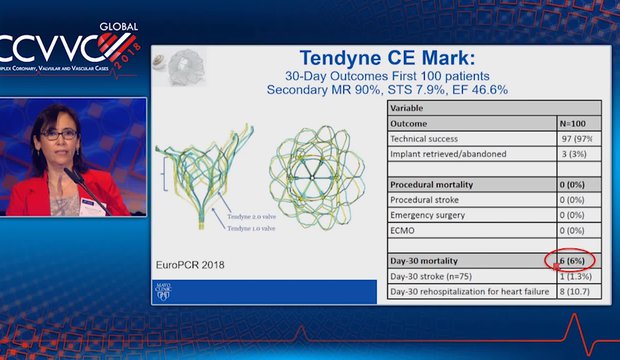Click the Tendyne CE Mark title

click(x=388, y=58)
